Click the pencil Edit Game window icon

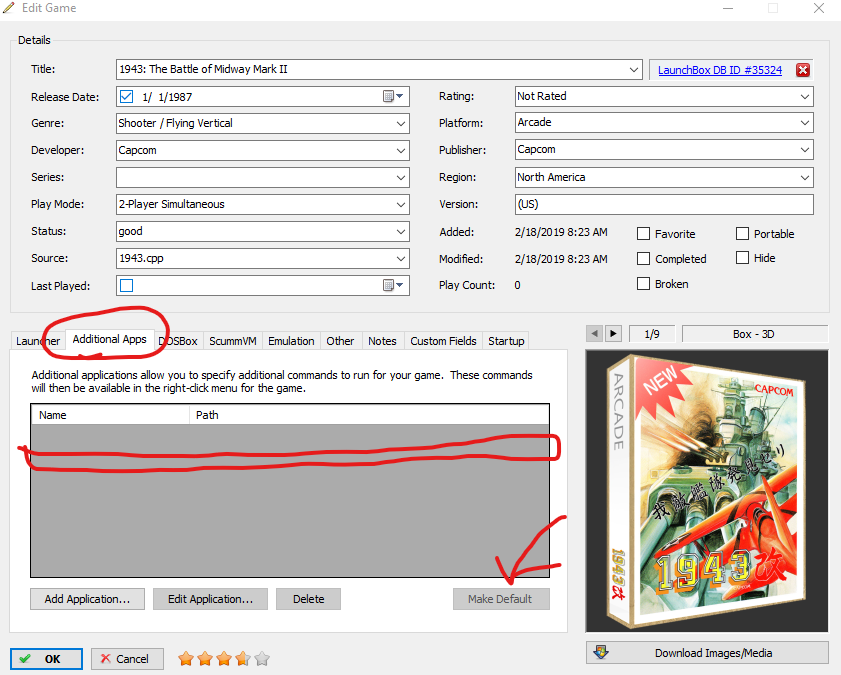(9, 8)
